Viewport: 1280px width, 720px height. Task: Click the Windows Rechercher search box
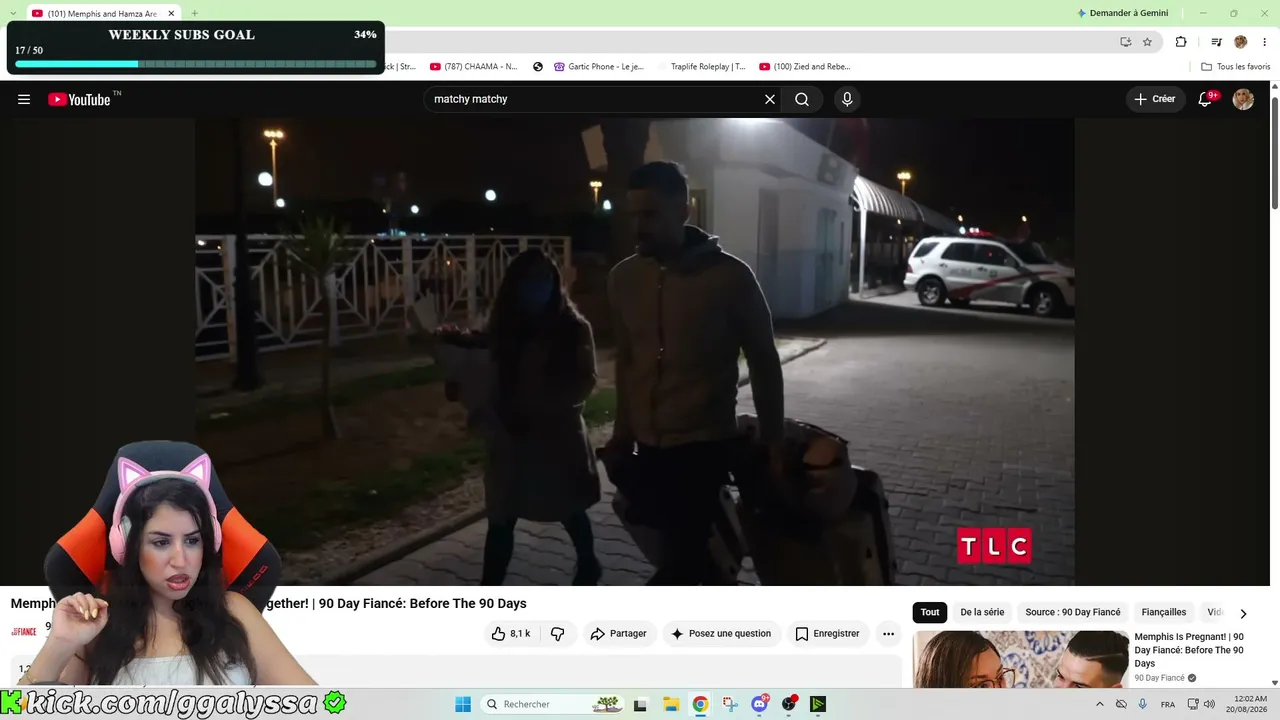coord(553,704)
